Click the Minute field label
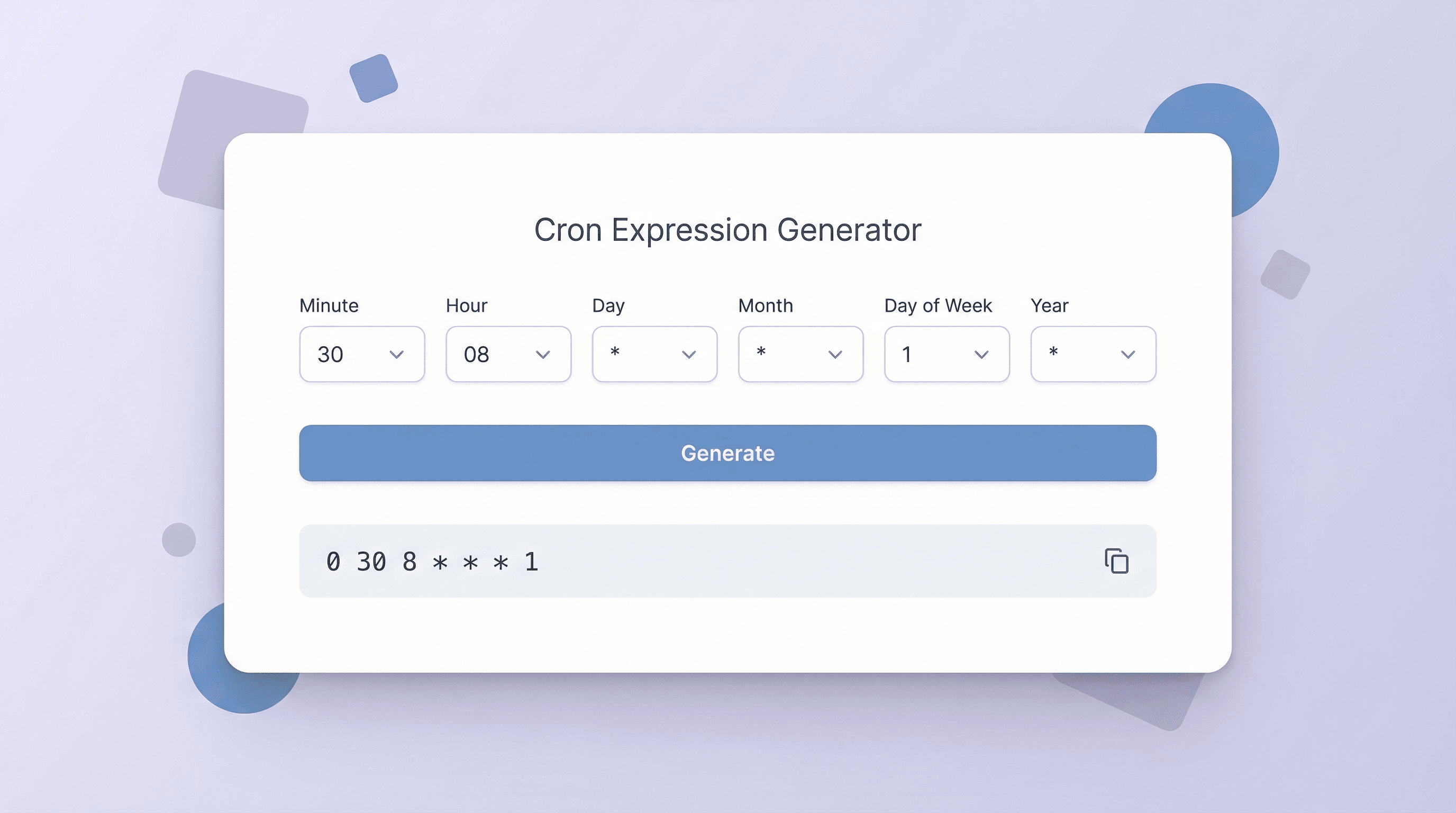 pos(329,305)
